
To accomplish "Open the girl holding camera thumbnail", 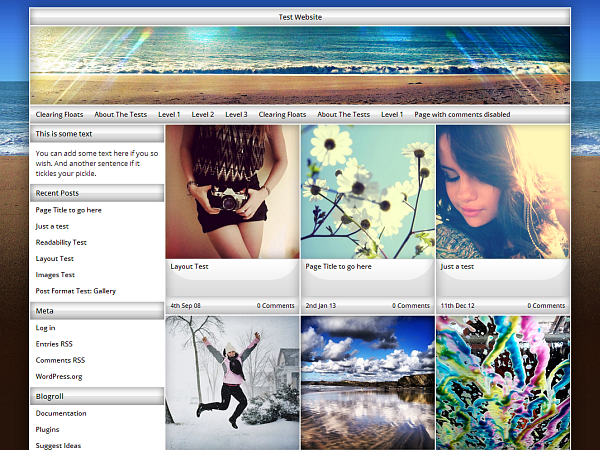I will pyautogui.click(x=232, y=191).
